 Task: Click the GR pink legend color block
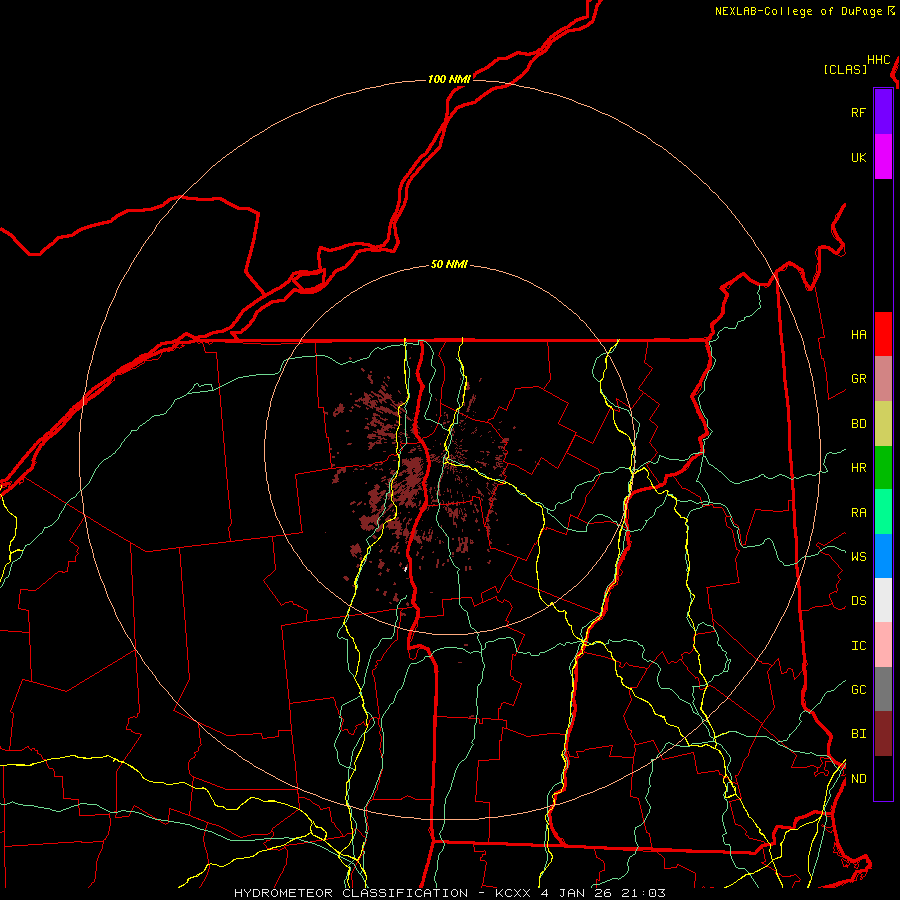click(x=883, y=379)
